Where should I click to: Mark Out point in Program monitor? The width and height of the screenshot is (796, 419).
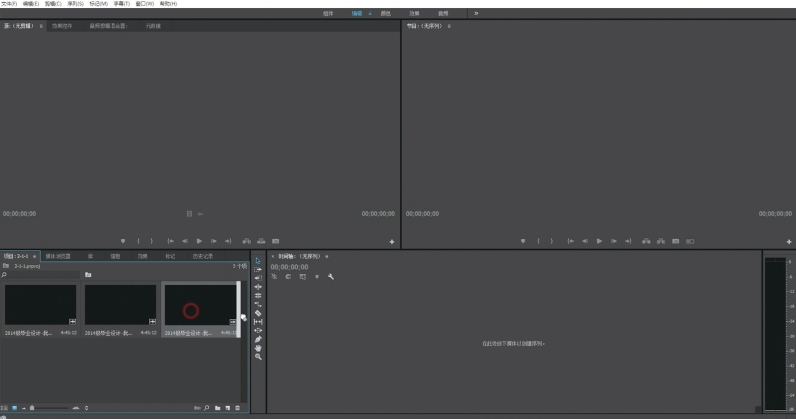click(x=552, y=241)
